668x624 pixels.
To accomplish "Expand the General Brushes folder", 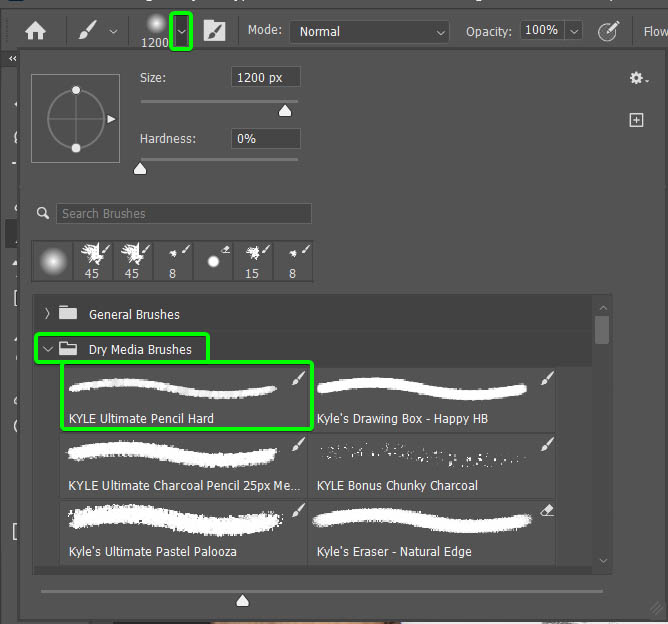I will click(47, 314).
